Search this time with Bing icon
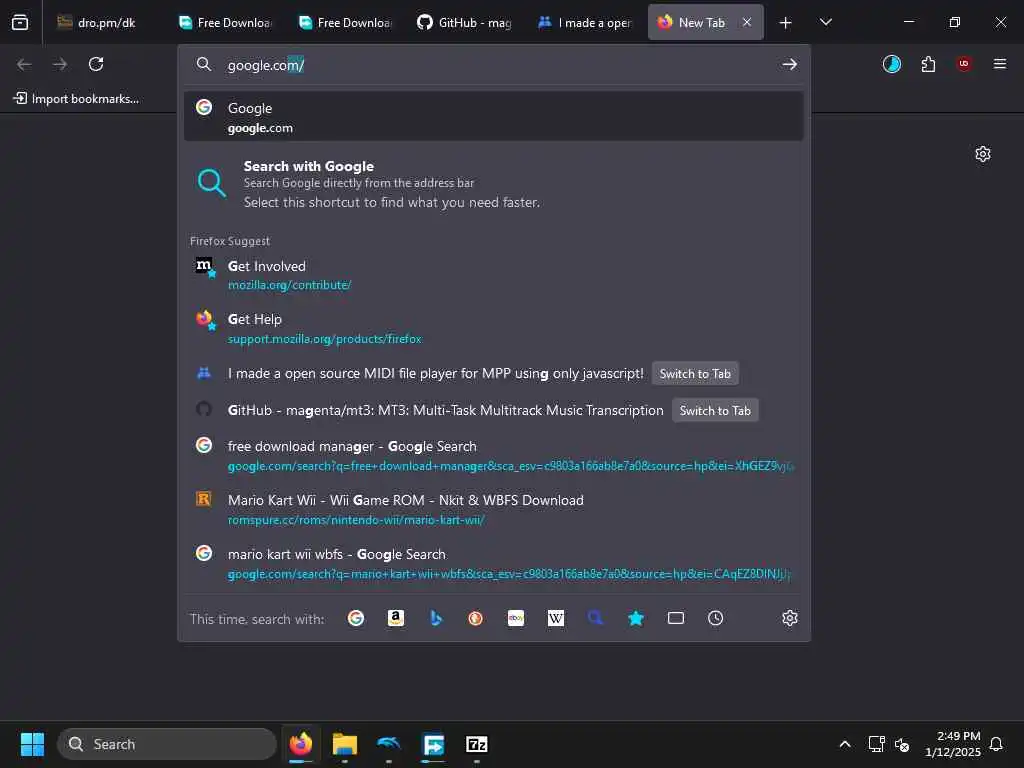Image resolution: width=1024 pixels, height=768 pixels. point(436,618)
